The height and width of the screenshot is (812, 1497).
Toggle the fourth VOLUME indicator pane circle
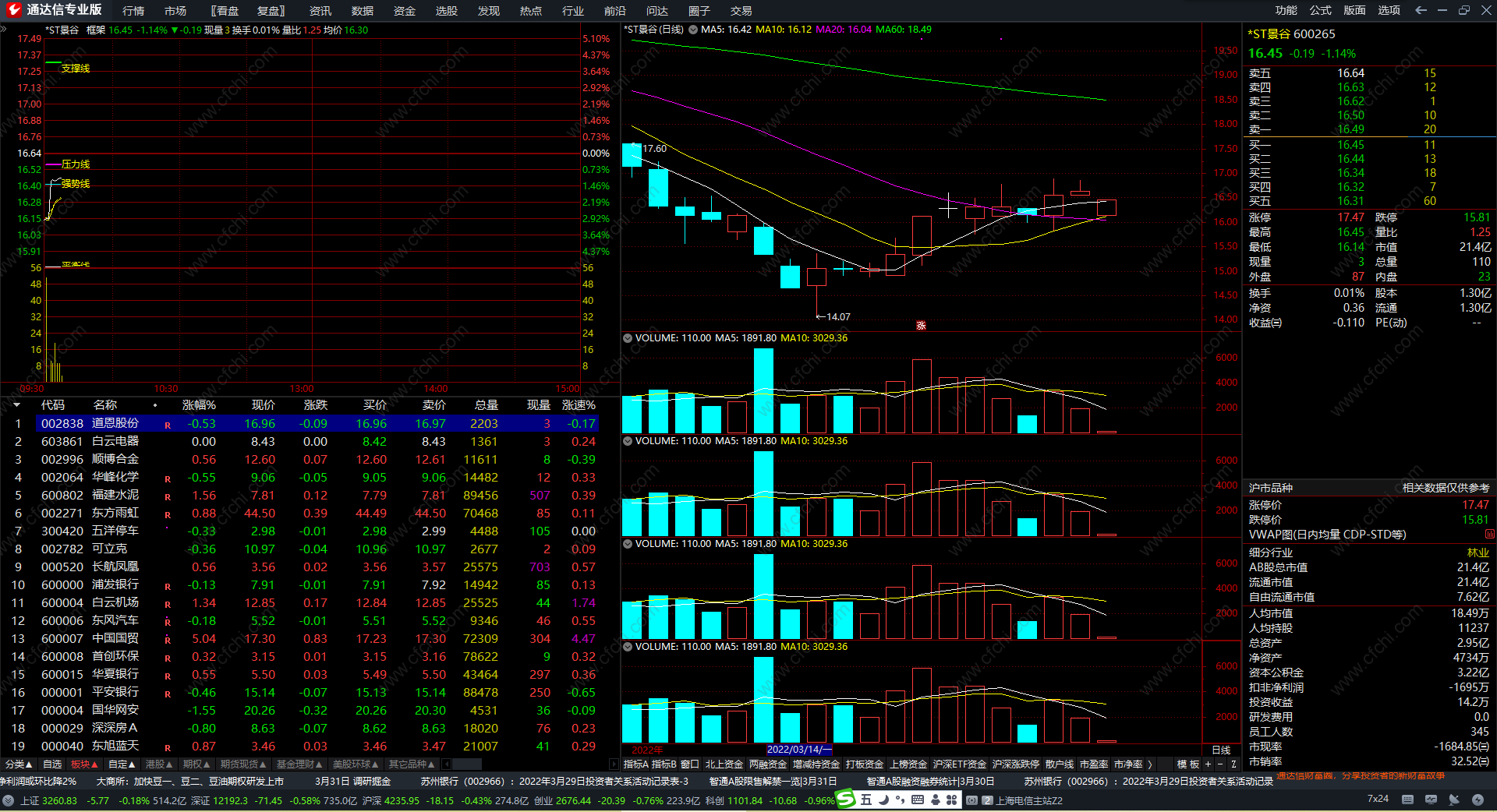point(627,647)
